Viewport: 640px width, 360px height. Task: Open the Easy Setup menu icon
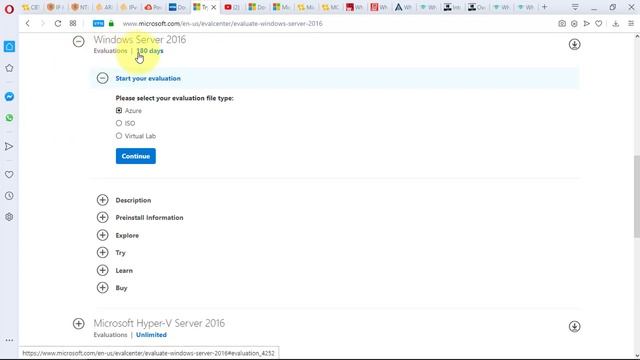tap(631, 24)
